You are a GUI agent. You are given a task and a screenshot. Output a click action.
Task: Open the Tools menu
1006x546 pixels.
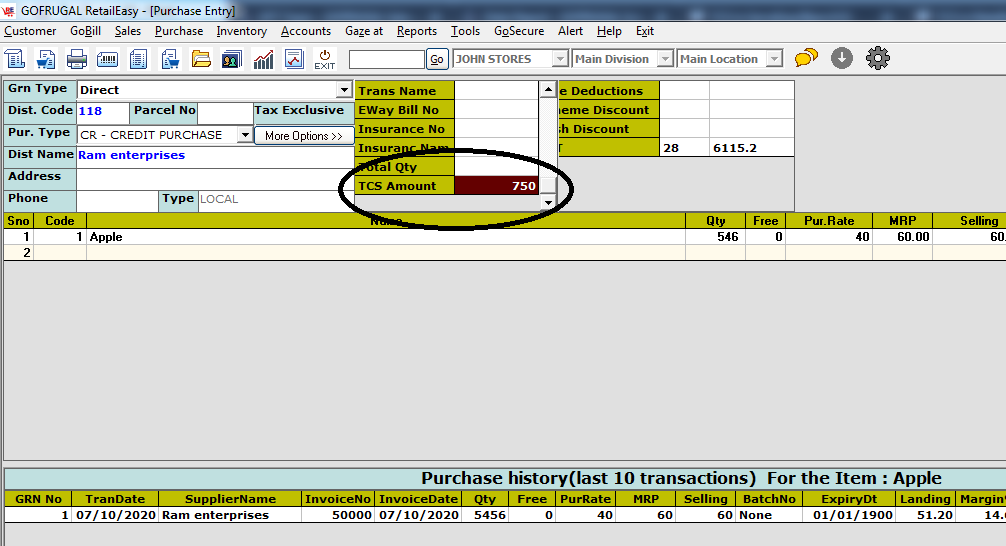click(465, 31)
